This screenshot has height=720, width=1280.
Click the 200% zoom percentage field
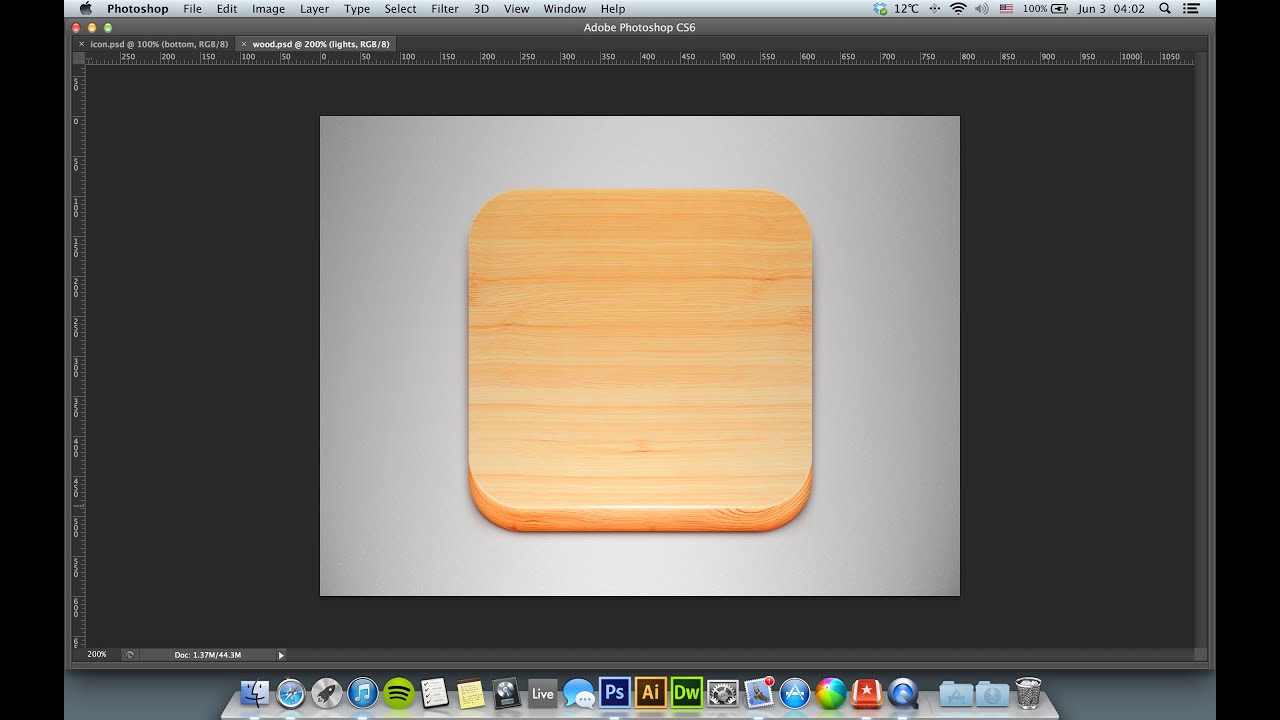tap(96, 654)
